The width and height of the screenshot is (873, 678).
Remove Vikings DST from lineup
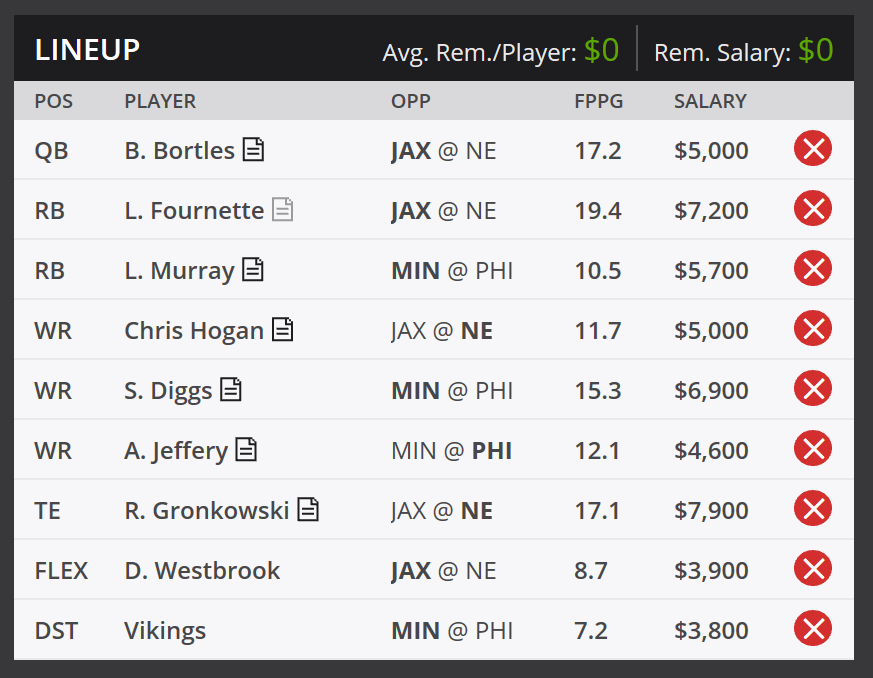click(x=813, y=629)
